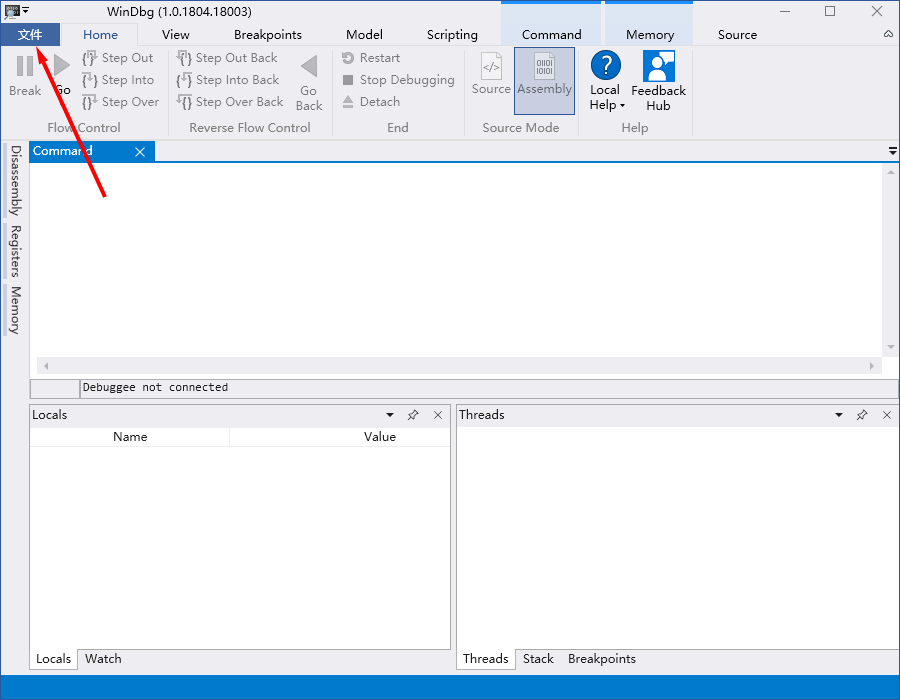Click the Step Over Back icon
The height and width of the screenshot is (700, 900).
184,102
